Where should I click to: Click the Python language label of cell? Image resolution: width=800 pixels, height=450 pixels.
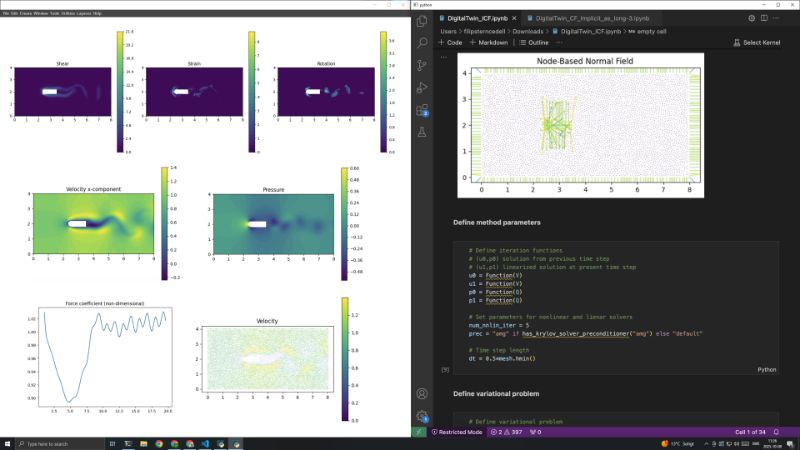(x=766, y=370)
